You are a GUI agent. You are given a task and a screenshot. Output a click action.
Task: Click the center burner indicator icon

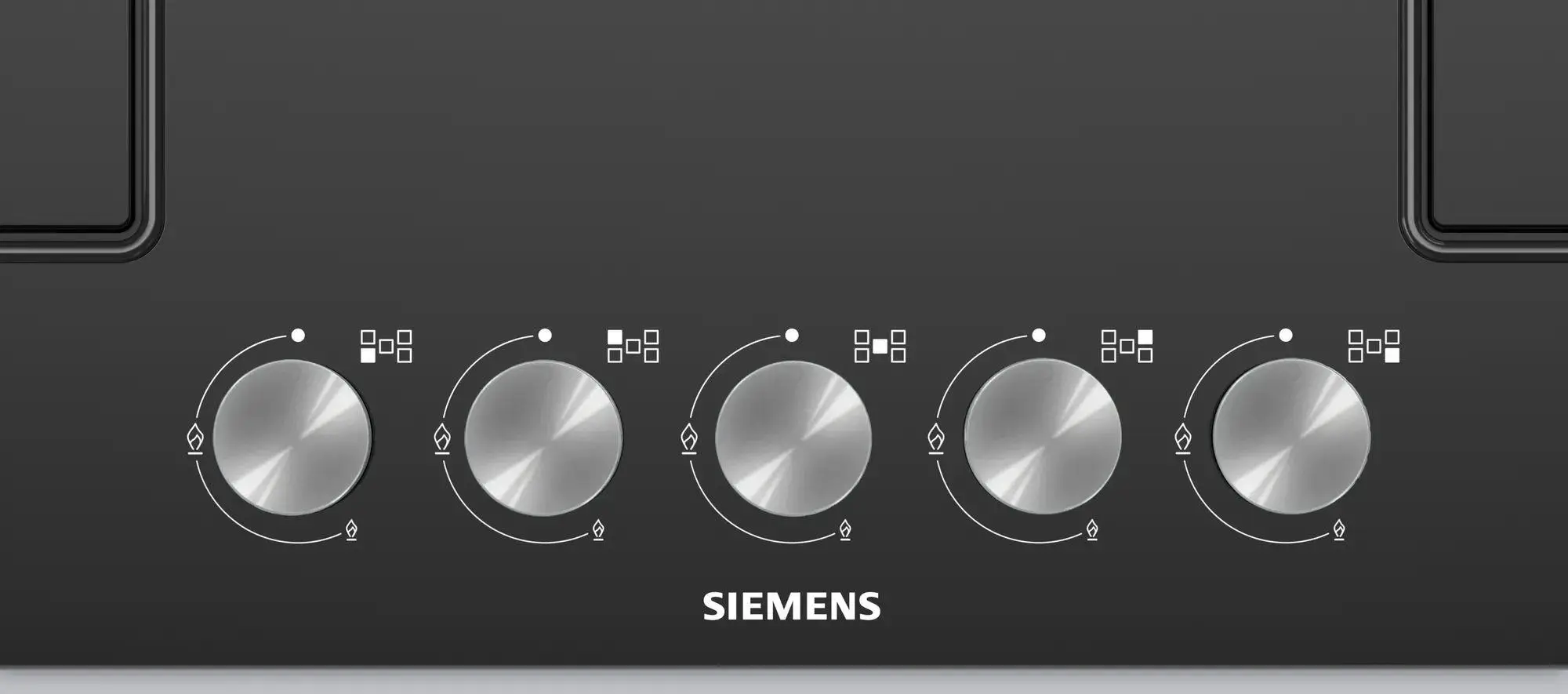click(x=880, y=346)
